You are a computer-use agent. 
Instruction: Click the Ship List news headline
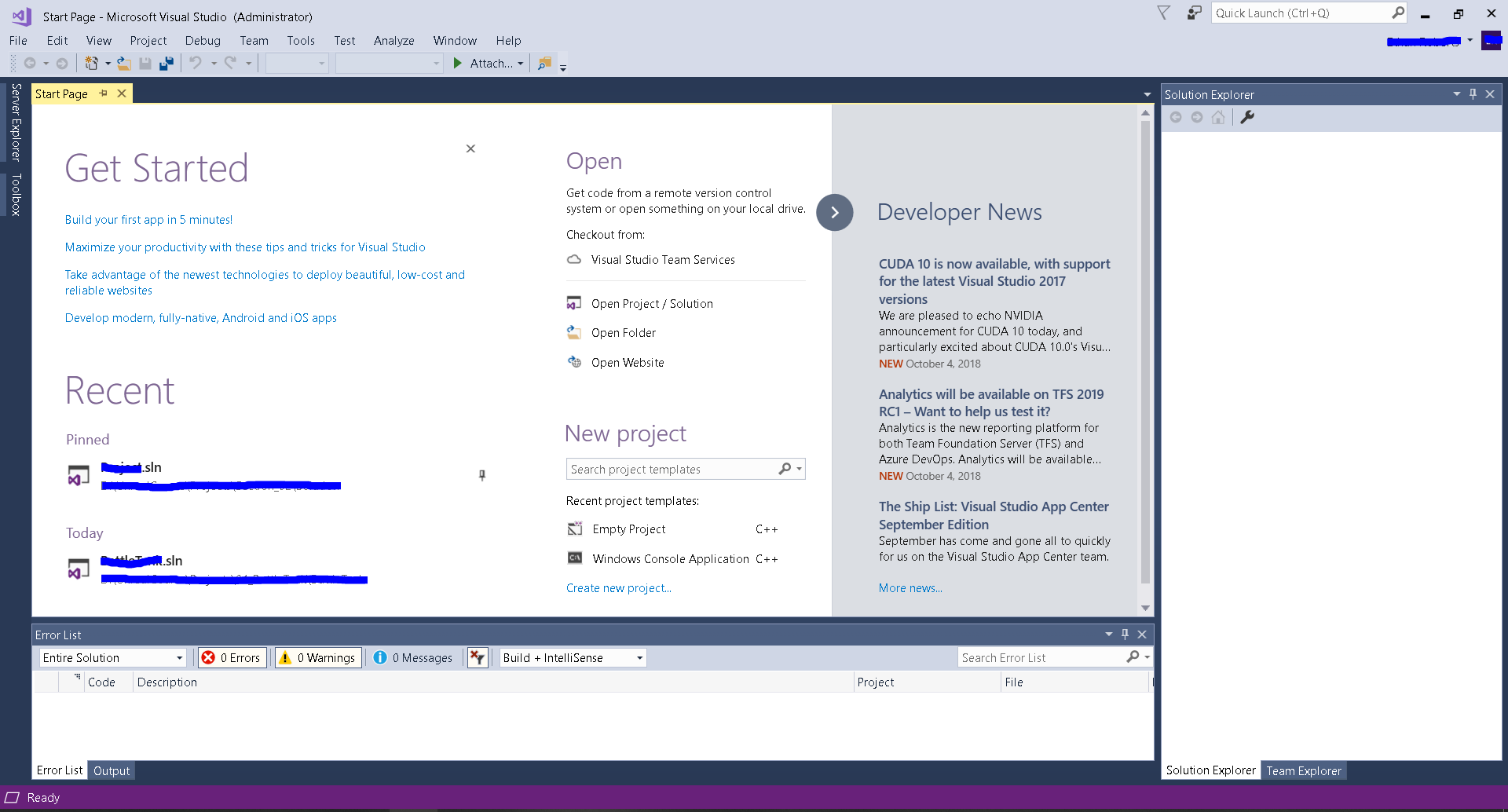click(x=994, y=516)
